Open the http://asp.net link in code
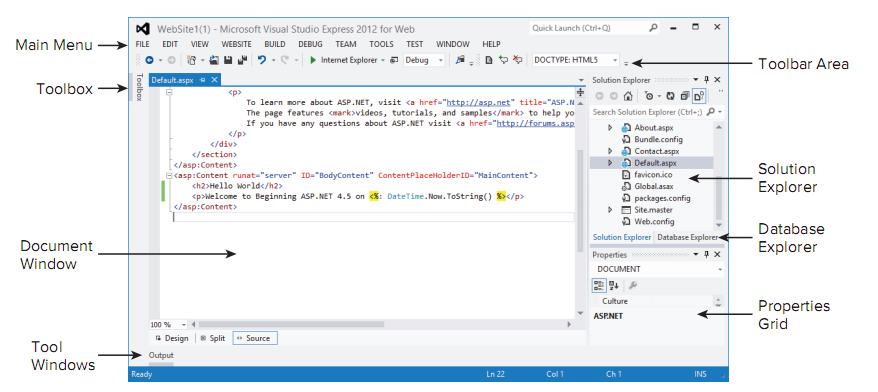The image size is (878, 392). [479, 102]
